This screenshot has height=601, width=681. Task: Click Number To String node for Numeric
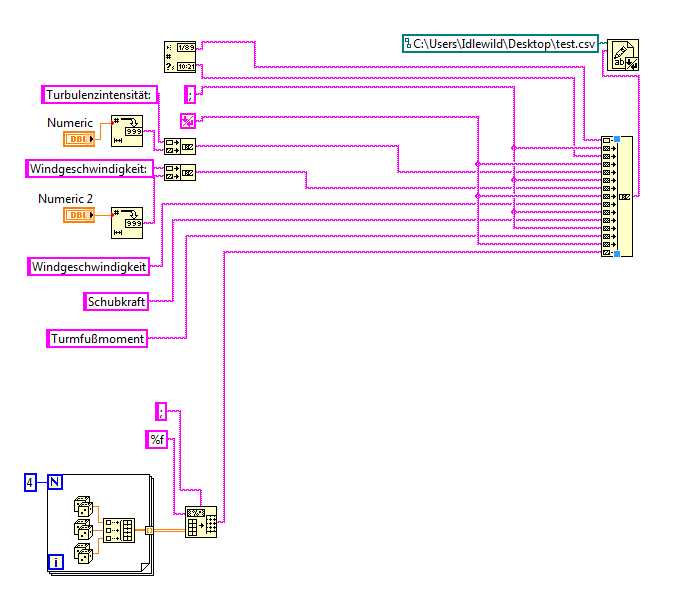(x=127, y=131)
